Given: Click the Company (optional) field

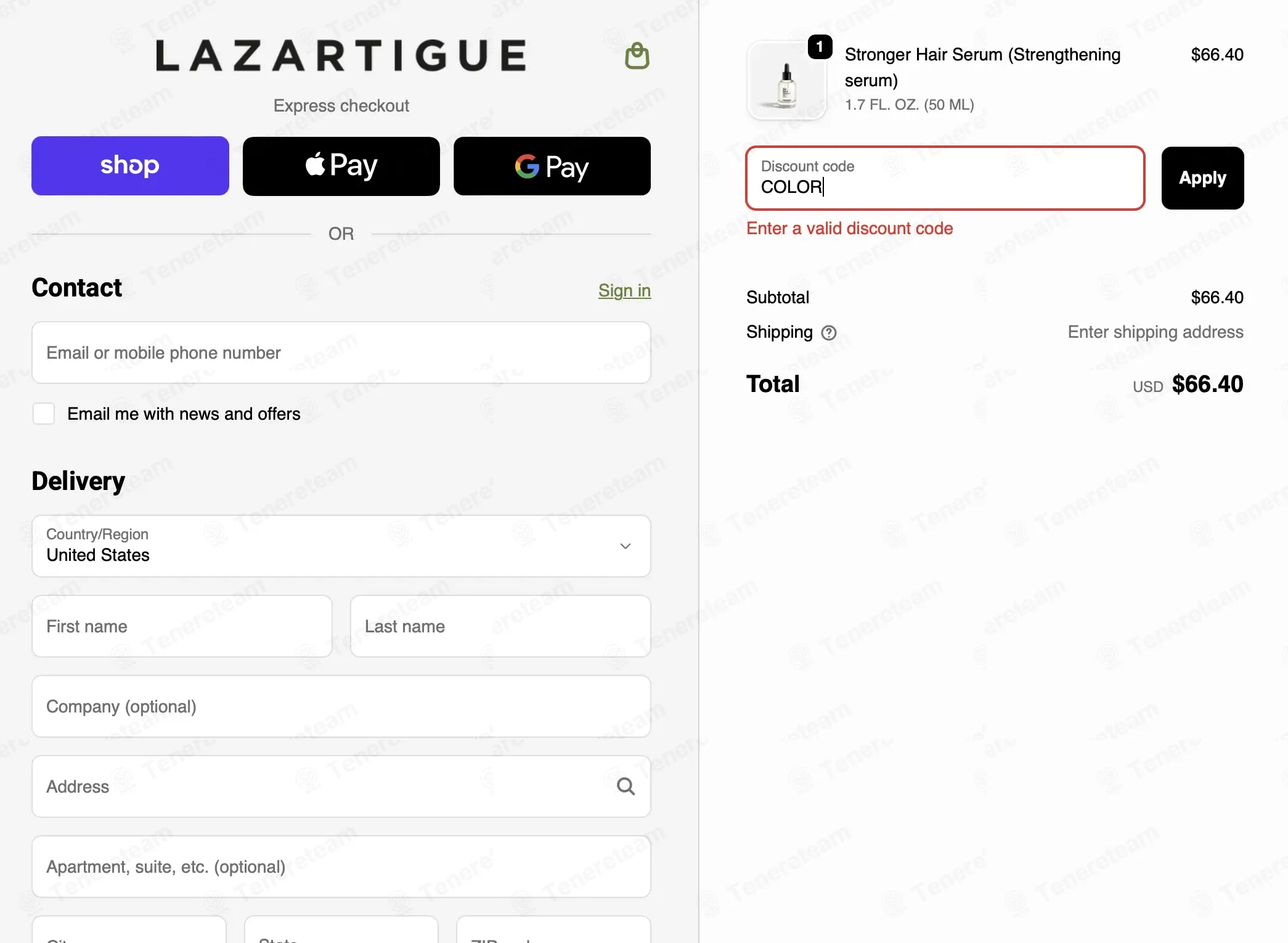Looking at the screenshot, I should point(341,706).
